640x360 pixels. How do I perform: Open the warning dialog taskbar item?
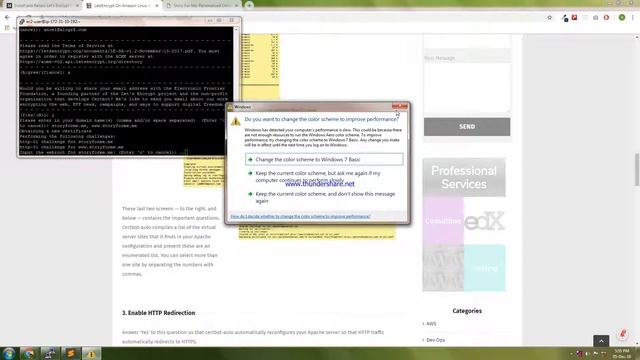[x=91, y=353]
